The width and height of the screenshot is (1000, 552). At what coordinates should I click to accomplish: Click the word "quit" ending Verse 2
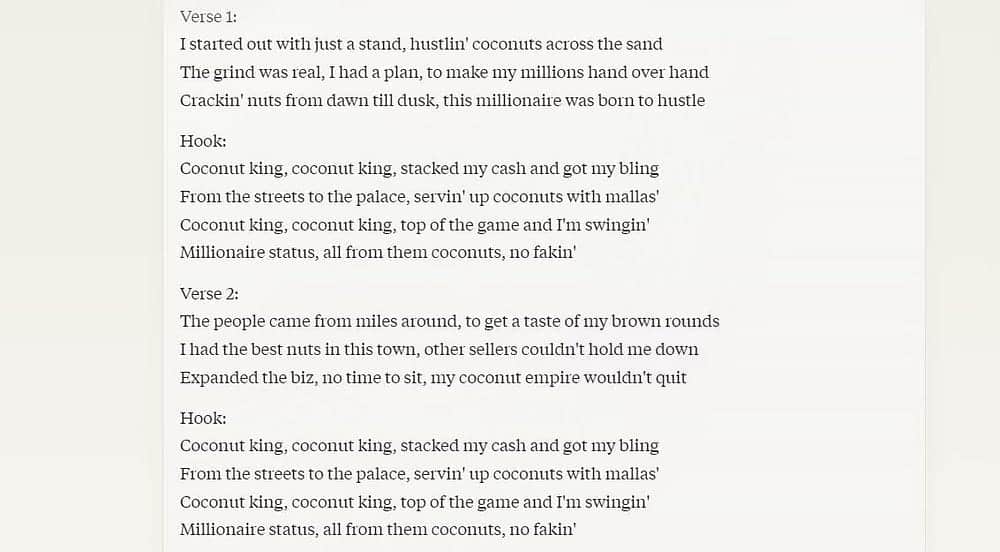[671, 377]
